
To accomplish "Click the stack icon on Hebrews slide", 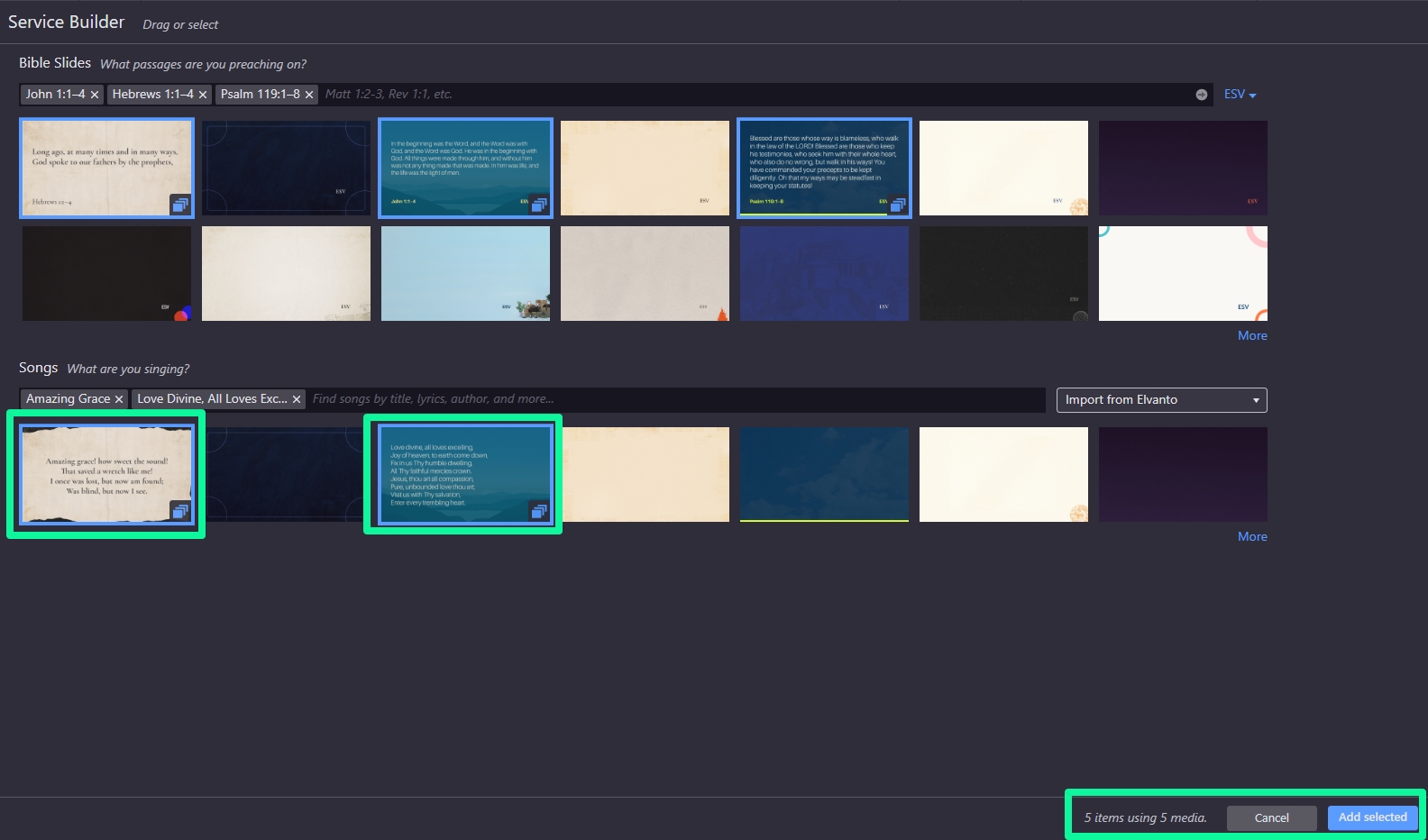I will pyautogui.click(x=180, y=205).
